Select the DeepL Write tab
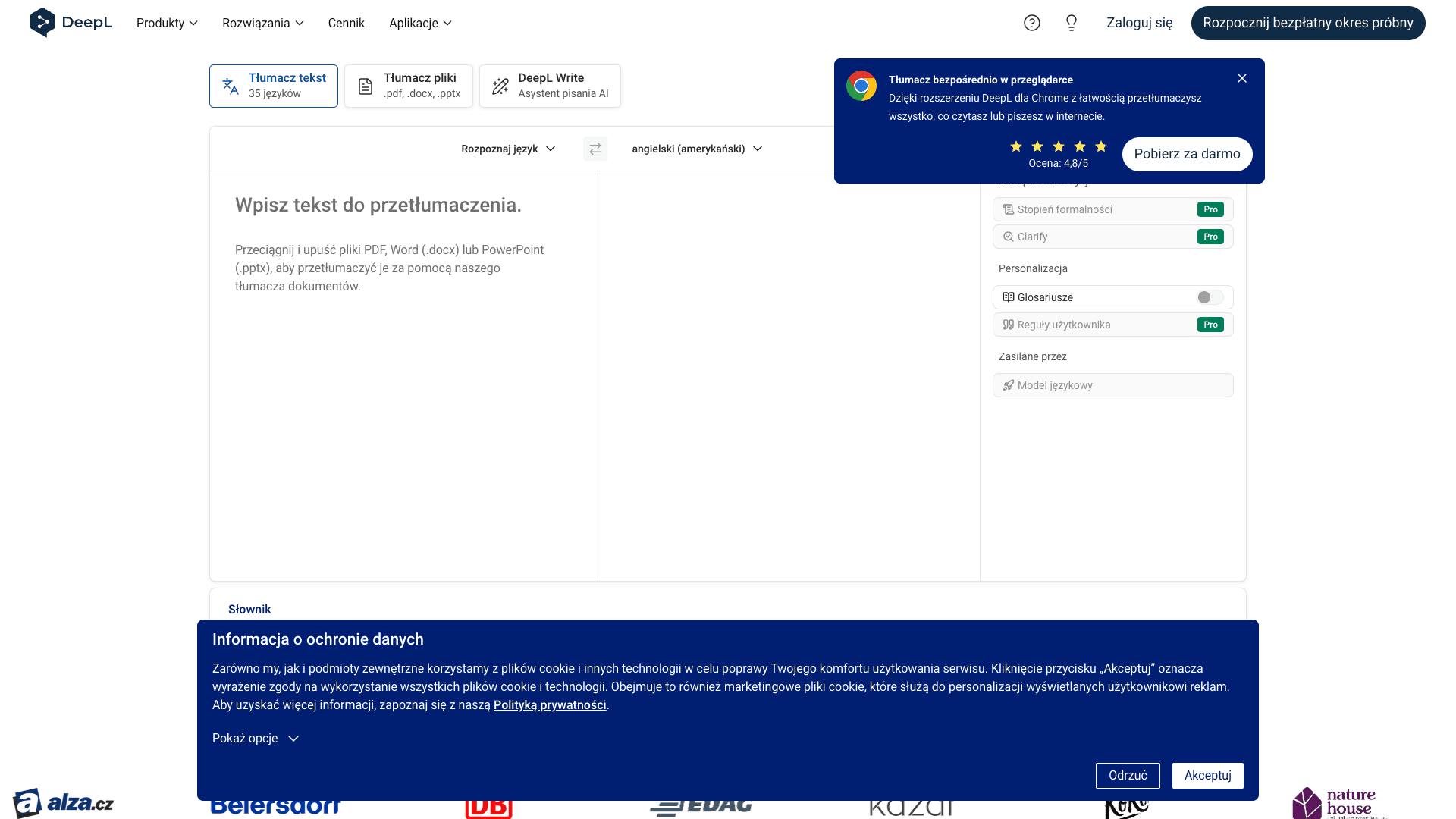Viewport: 1456px width, 819px height. (550, 86)
